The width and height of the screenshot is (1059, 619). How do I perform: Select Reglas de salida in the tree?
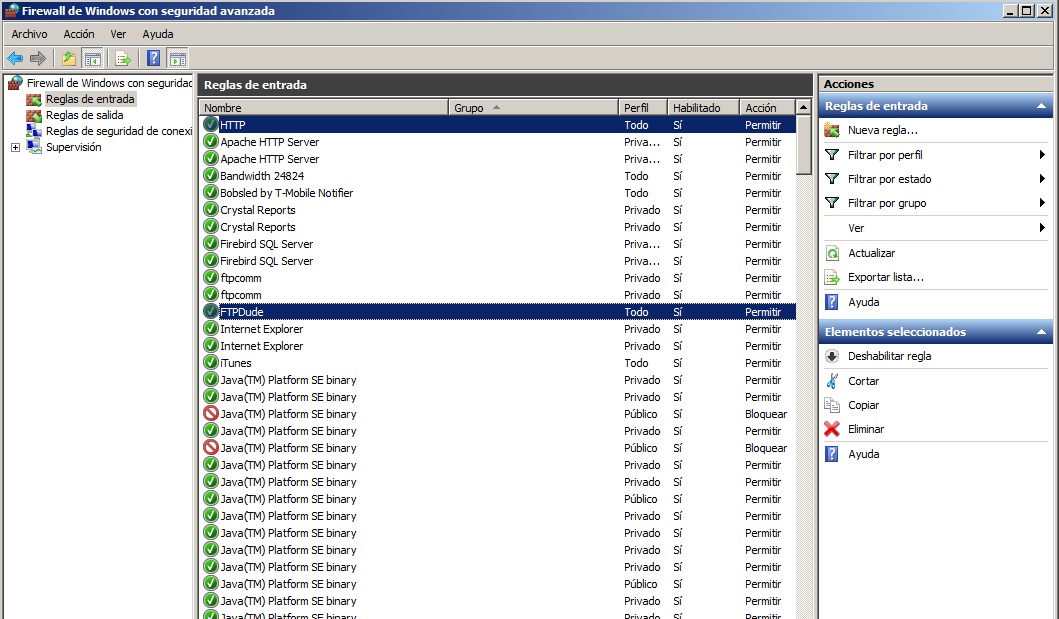(84, 115)
